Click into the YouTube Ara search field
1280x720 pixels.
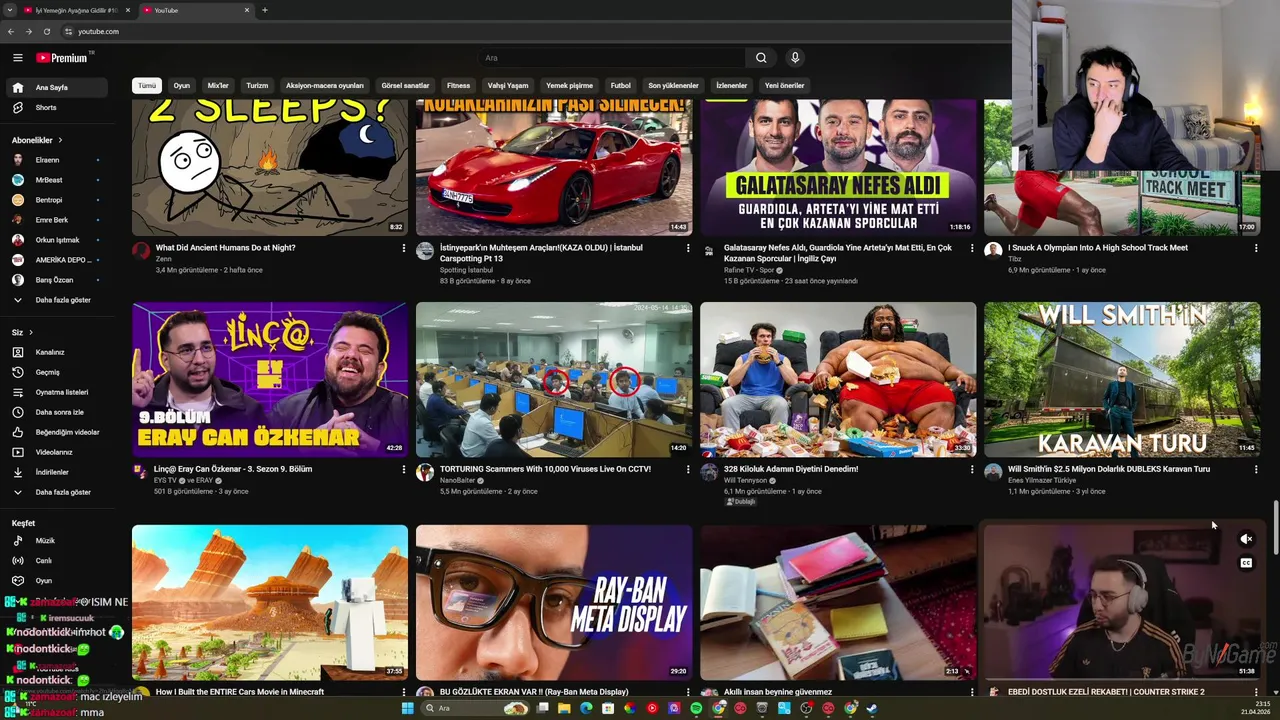tap(612, 58)
